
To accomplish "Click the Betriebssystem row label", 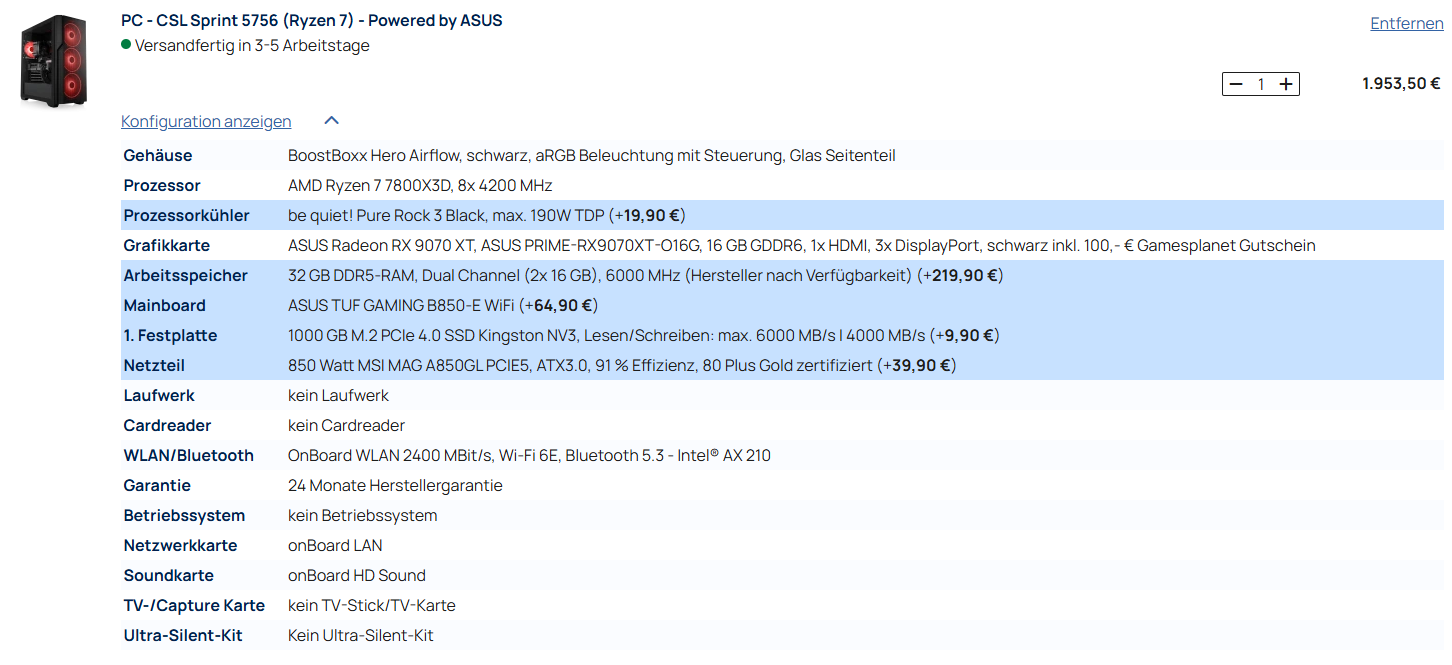I will [x=184, y=515].
